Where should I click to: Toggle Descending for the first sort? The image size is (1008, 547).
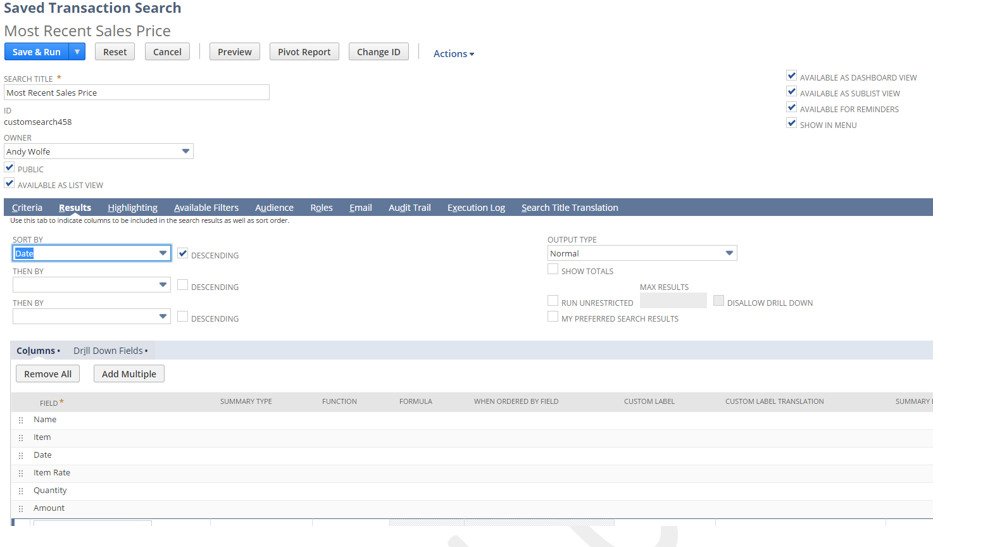click(183, 254)
